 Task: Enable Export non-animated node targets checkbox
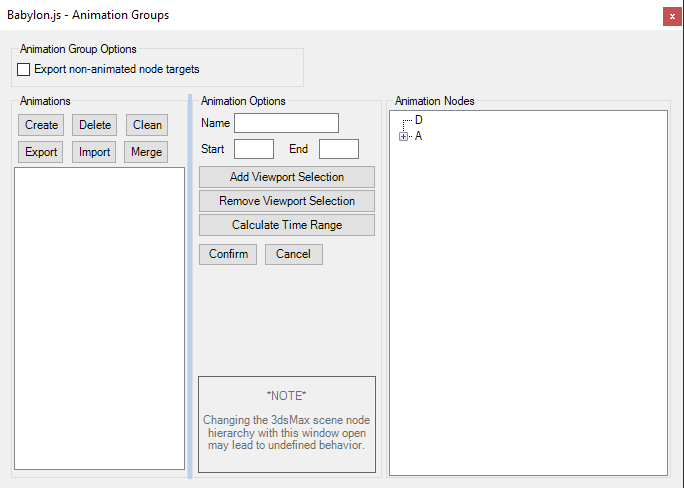[24, 69]
